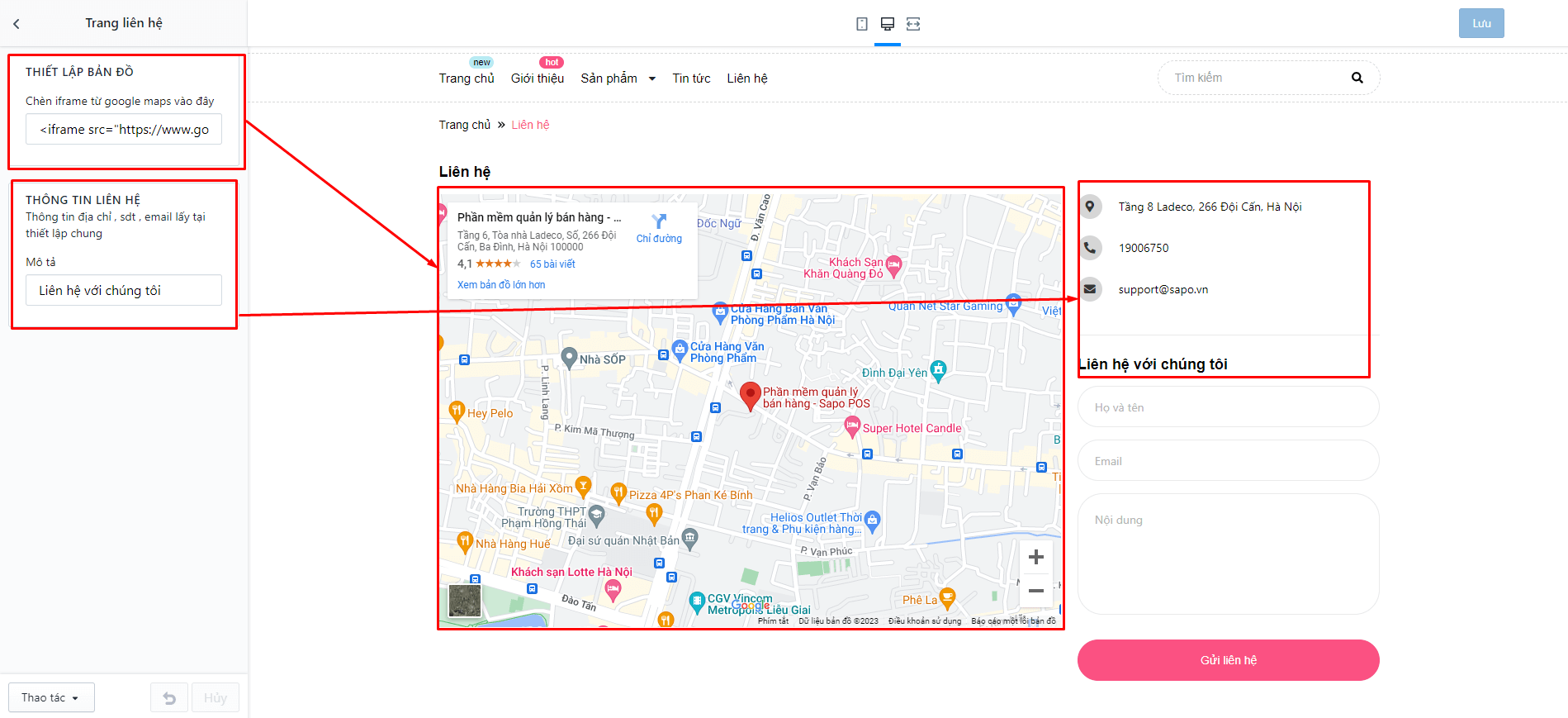Zoom in on the map with plus
The width and height of the screenshot is (1568, 718).
coord(1036,557)
